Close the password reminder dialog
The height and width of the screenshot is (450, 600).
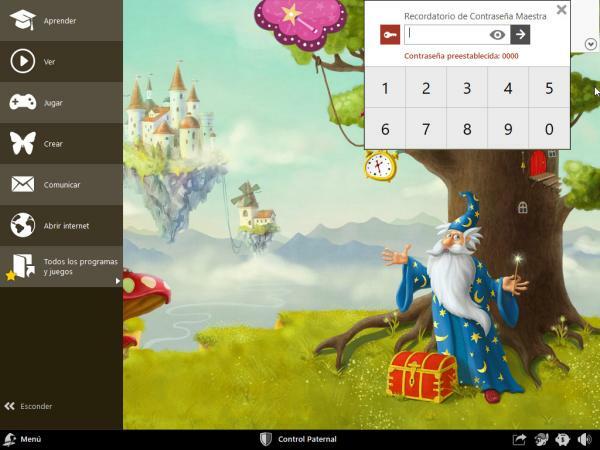point(561,10)
